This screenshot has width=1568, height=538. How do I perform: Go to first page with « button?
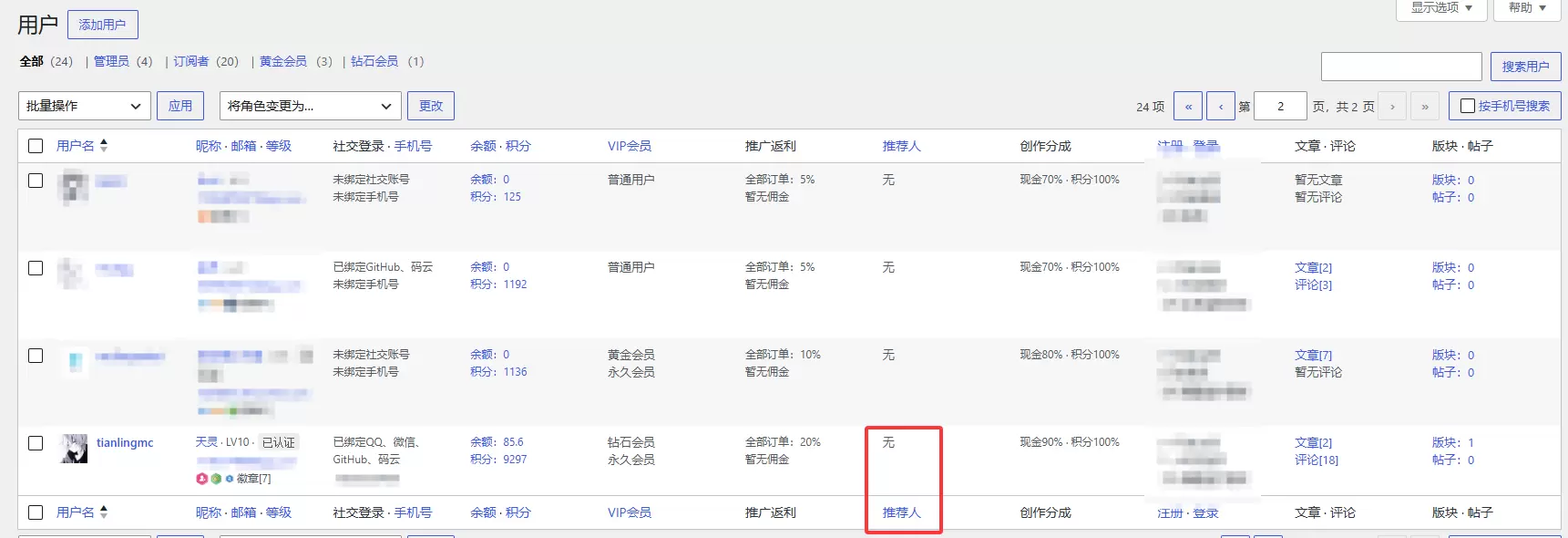[1188, 106]
